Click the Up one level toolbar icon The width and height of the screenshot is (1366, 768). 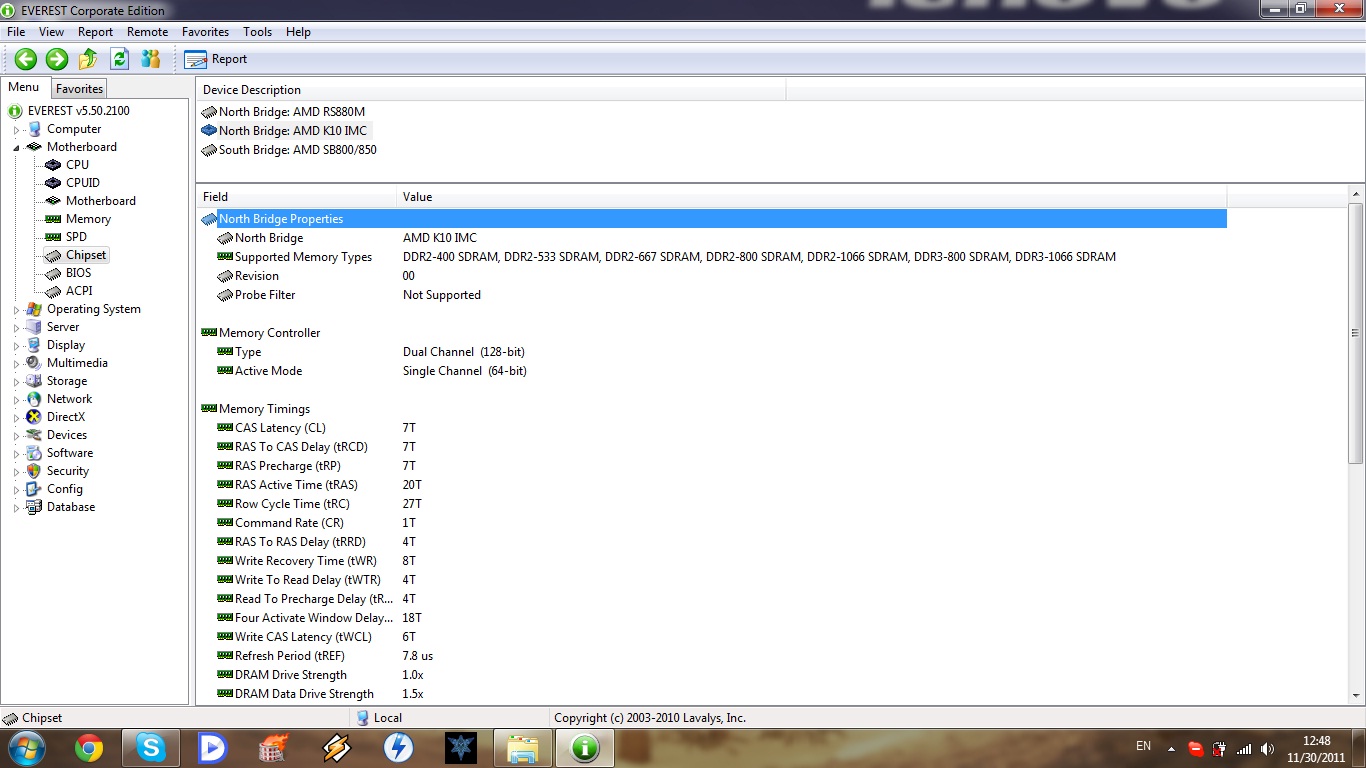(x=88, y=59)
